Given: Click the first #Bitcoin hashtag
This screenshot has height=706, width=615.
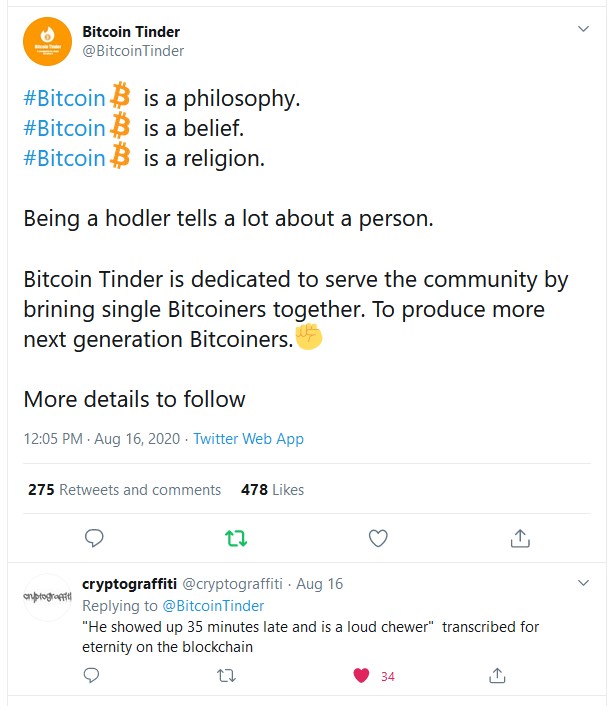Looking at the screenshot, I should tap(64, 99).
